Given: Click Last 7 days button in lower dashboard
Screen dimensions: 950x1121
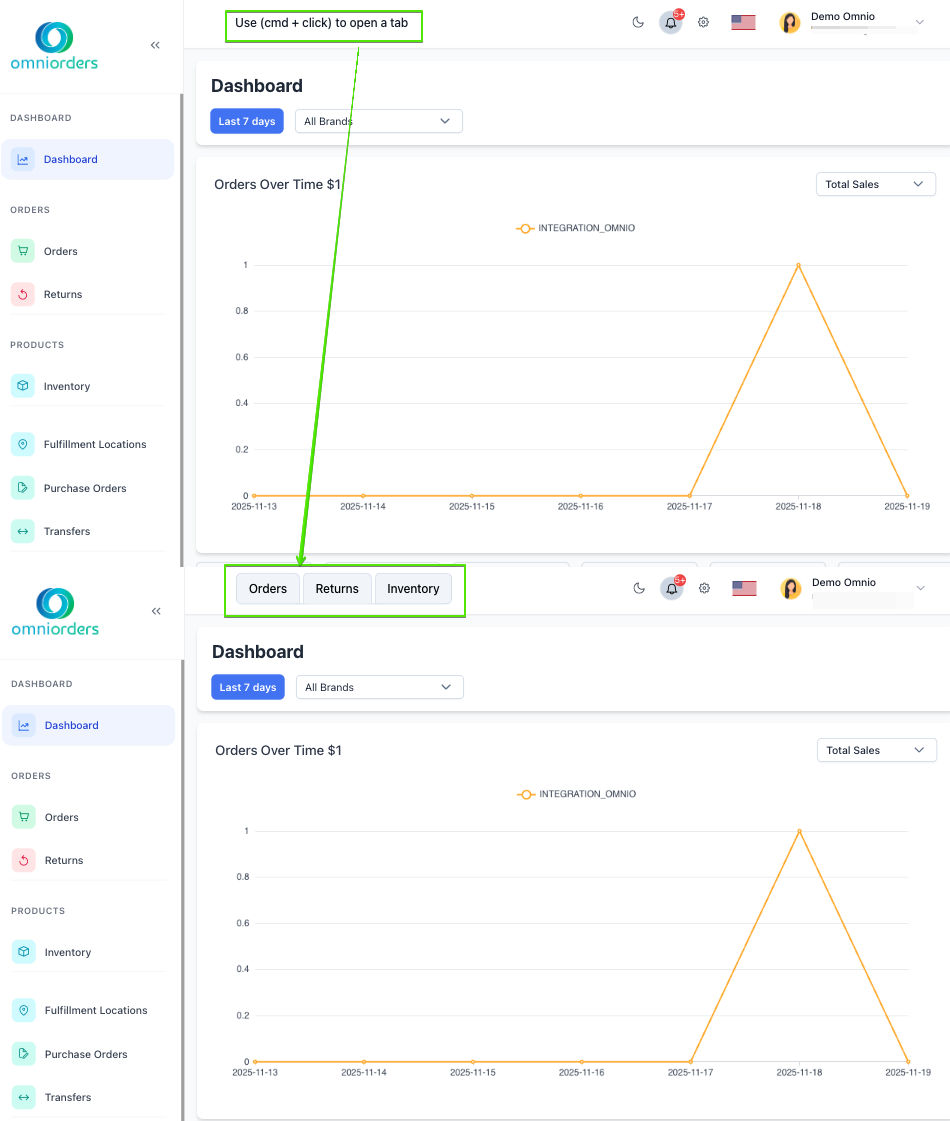Looking at the screenshot, I should (x=247, y=687).
